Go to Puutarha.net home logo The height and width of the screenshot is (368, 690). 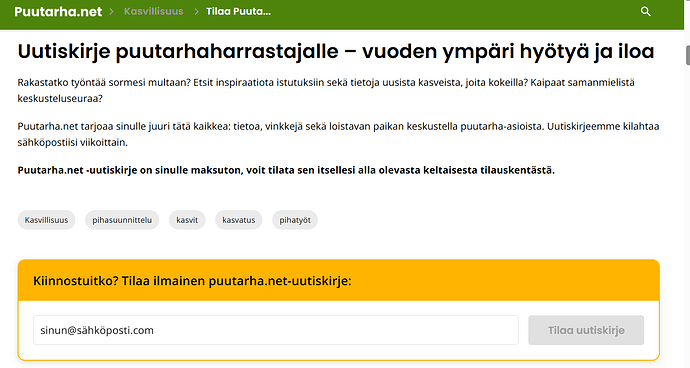pos(58,12)
